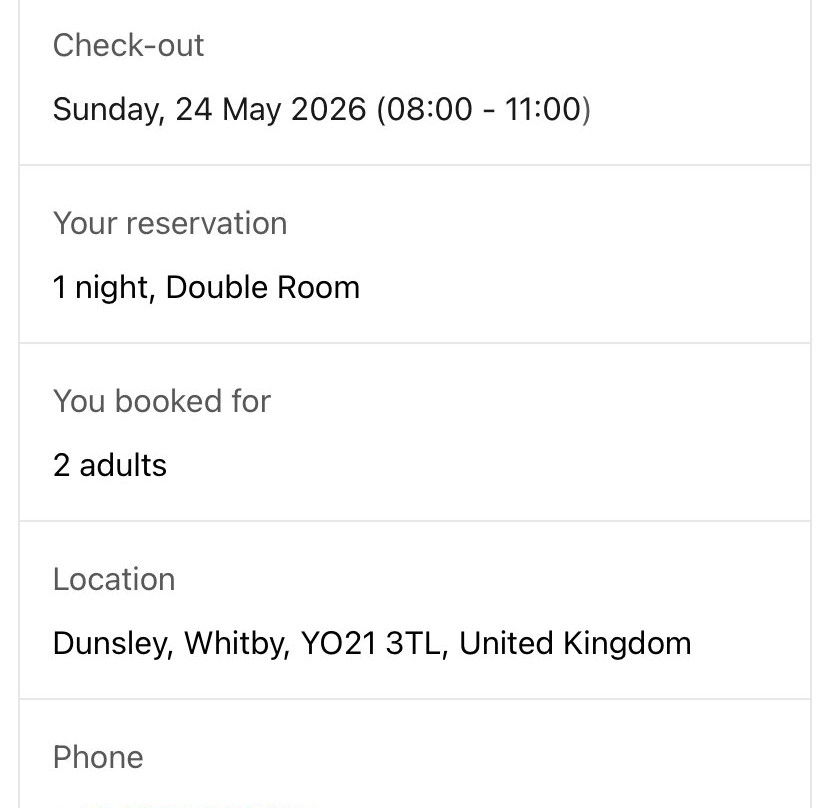828x808 pixels.
Task: Select the Sunday, 24 May 2026 check-out date
Action: pos(210,110)
